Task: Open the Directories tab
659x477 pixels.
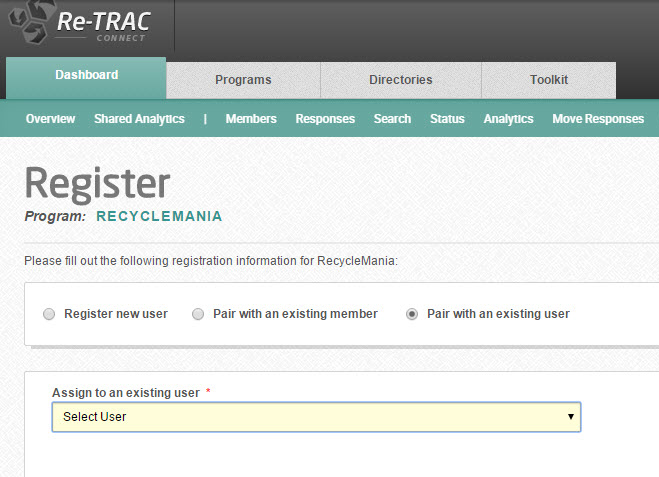Action: click(401, 80)
